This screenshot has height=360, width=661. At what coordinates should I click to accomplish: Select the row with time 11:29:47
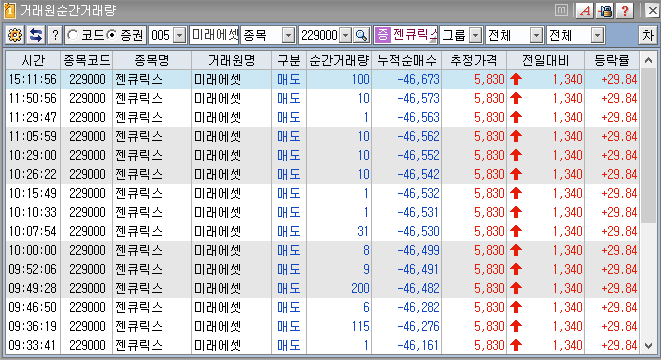tap(322, 117)
